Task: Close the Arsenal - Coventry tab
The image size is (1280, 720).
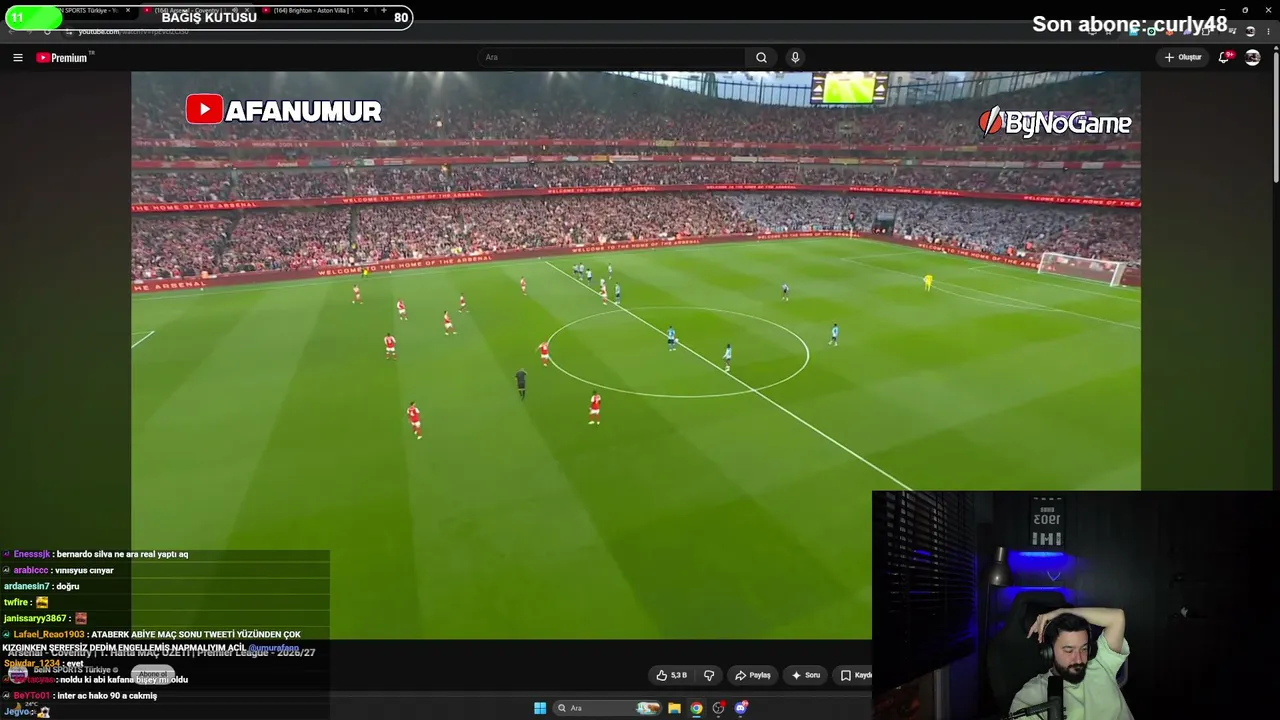Action: click(248, 10)
